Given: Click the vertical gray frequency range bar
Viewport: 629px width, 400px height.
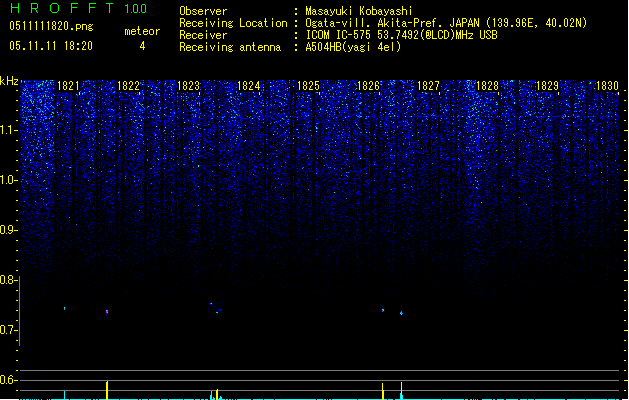Looking at the screenshot, I should [x=20, y=311].
